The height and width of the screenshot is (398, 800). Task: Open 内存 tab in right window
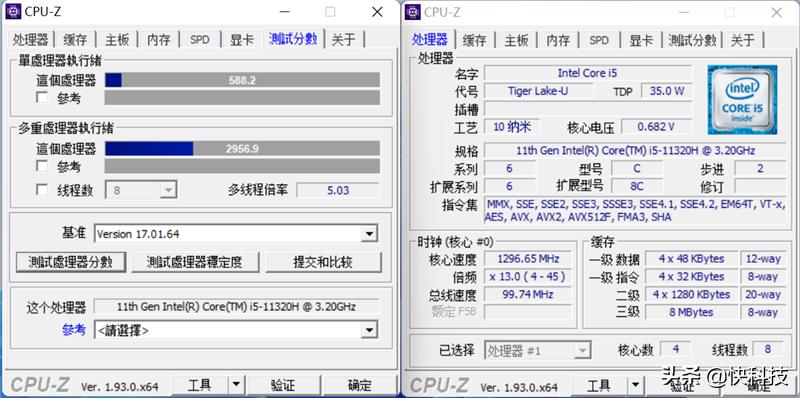[558, 40]
